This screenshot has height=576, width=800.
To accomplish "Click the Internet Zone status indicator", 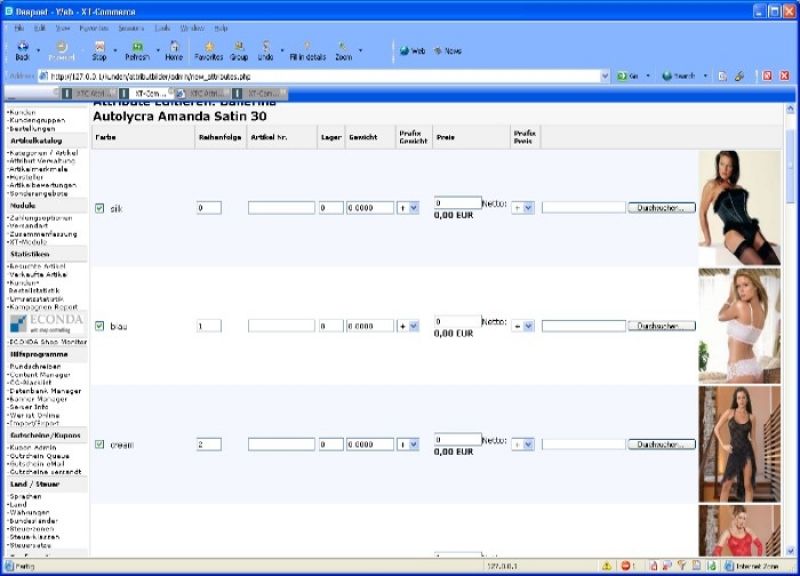I will tap(752, 566).
